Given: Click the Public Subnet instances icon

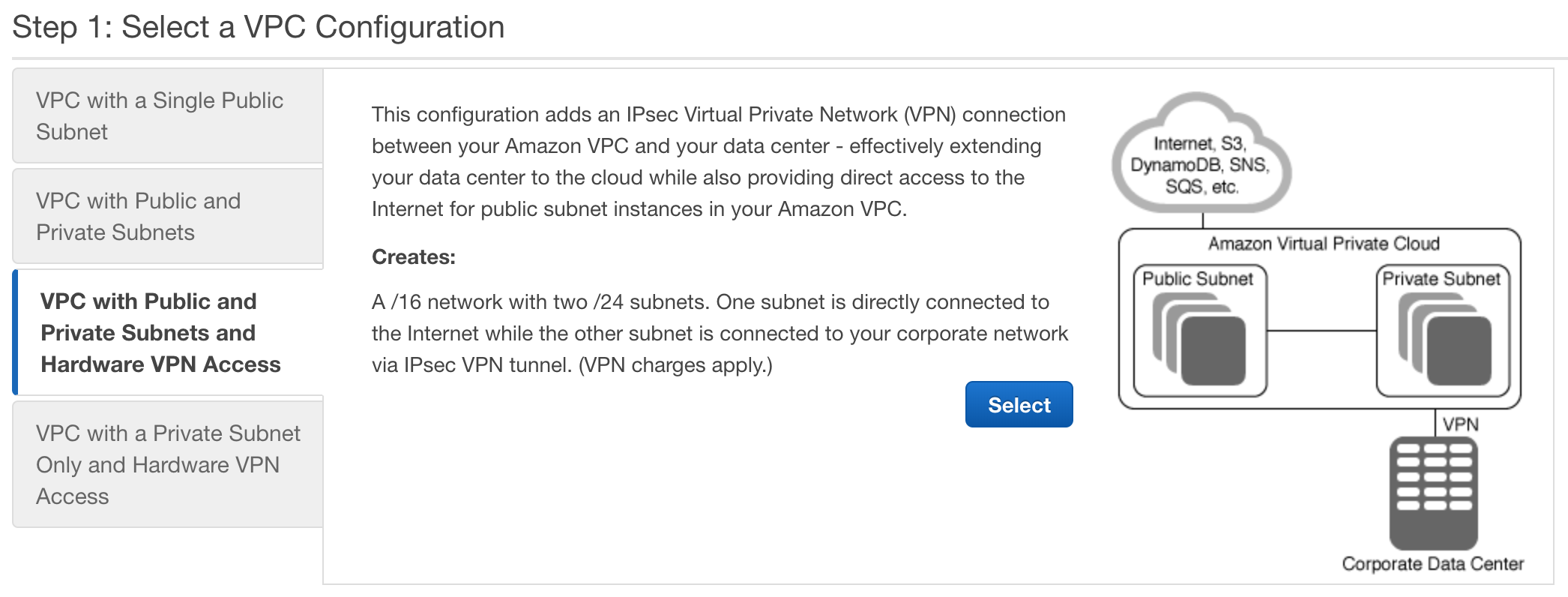Looking at the screenshot, I should pyautogui.click(x=1199, y=339).
